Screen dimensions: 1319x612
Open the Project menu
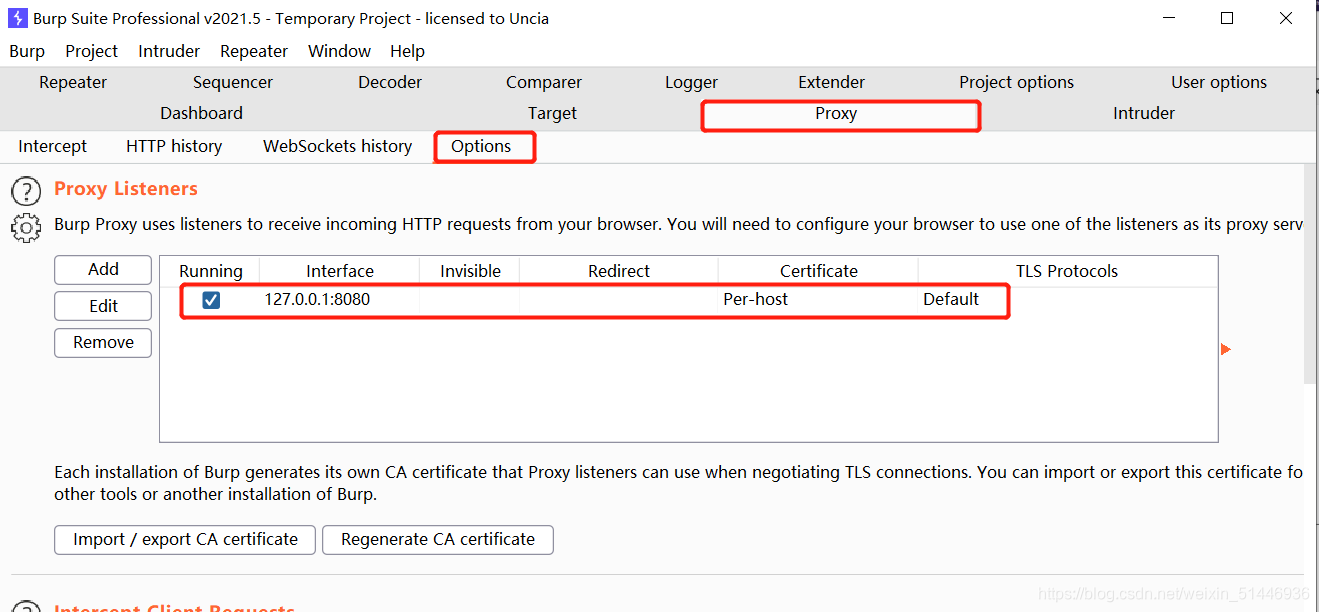[x=91, y=51]
